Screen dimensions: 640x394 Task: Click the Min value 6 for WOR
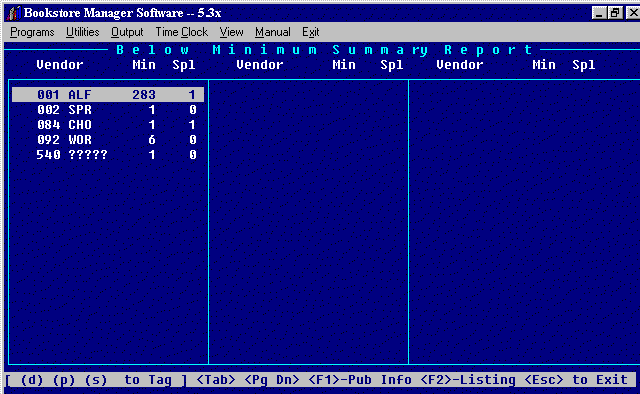152,140
